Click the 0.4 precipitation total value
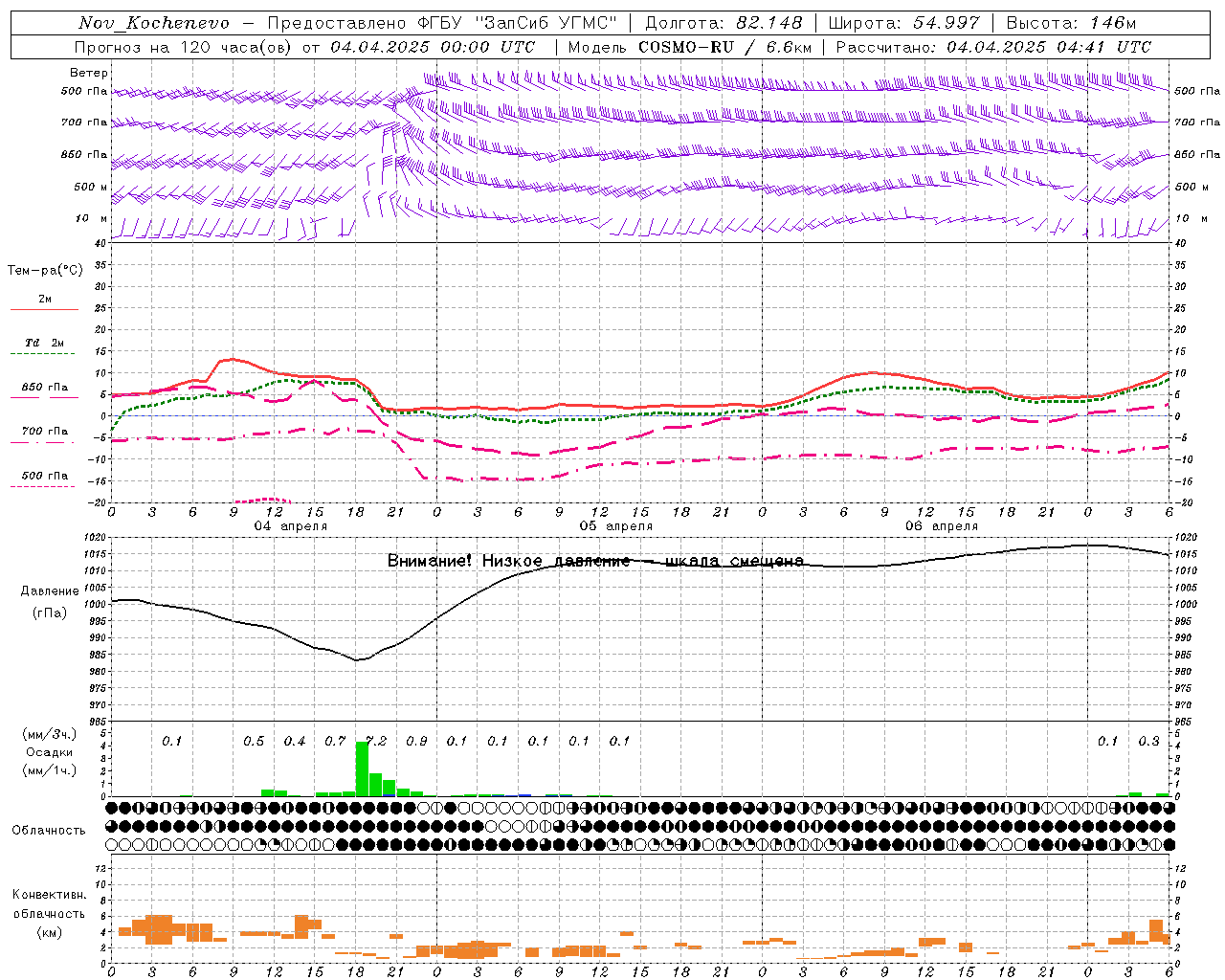1225x980 pixels. coord(295,741)
